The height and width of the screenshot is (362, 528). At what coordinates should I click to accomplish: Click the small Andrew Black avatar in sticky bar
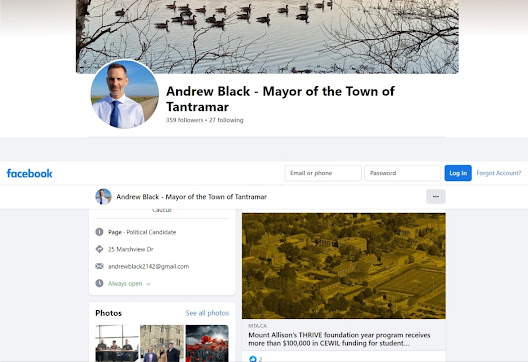pyautogui.click(x=103, y=197)
